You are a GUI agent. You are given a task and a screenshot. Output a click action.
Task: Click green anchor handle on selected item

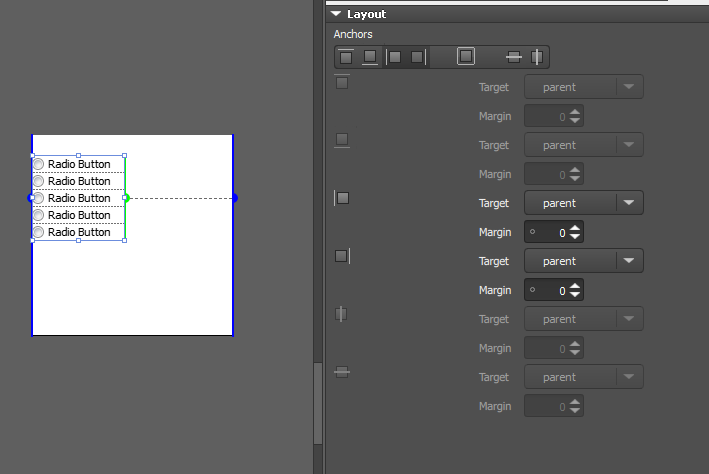(x=126, y=198)
